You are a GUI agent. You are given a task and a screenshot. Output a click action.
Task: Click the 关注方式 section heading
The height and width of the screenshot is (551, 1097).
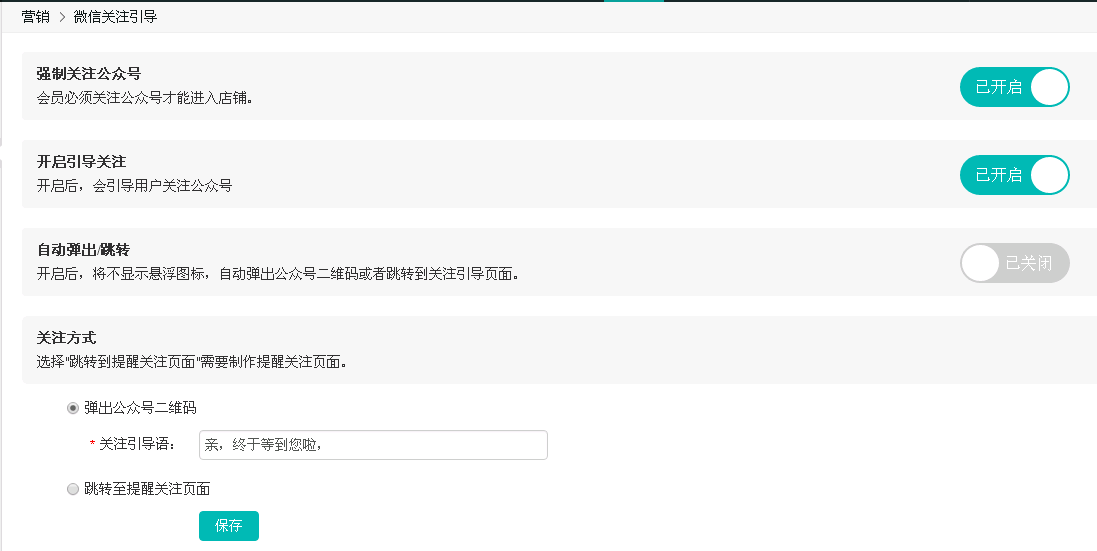click(66, 338)
